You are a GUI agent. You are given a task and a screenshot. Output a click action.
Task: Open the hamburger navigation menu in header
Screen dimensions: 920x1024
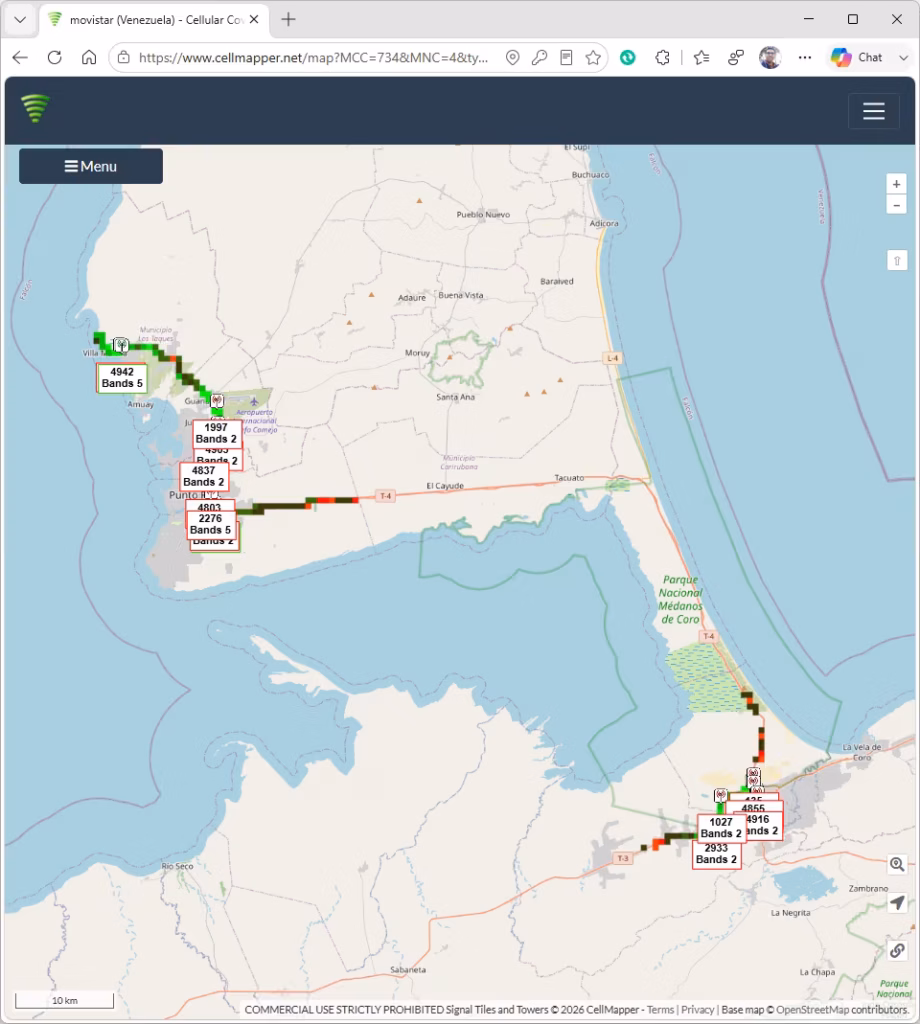[x=874, y=111]
